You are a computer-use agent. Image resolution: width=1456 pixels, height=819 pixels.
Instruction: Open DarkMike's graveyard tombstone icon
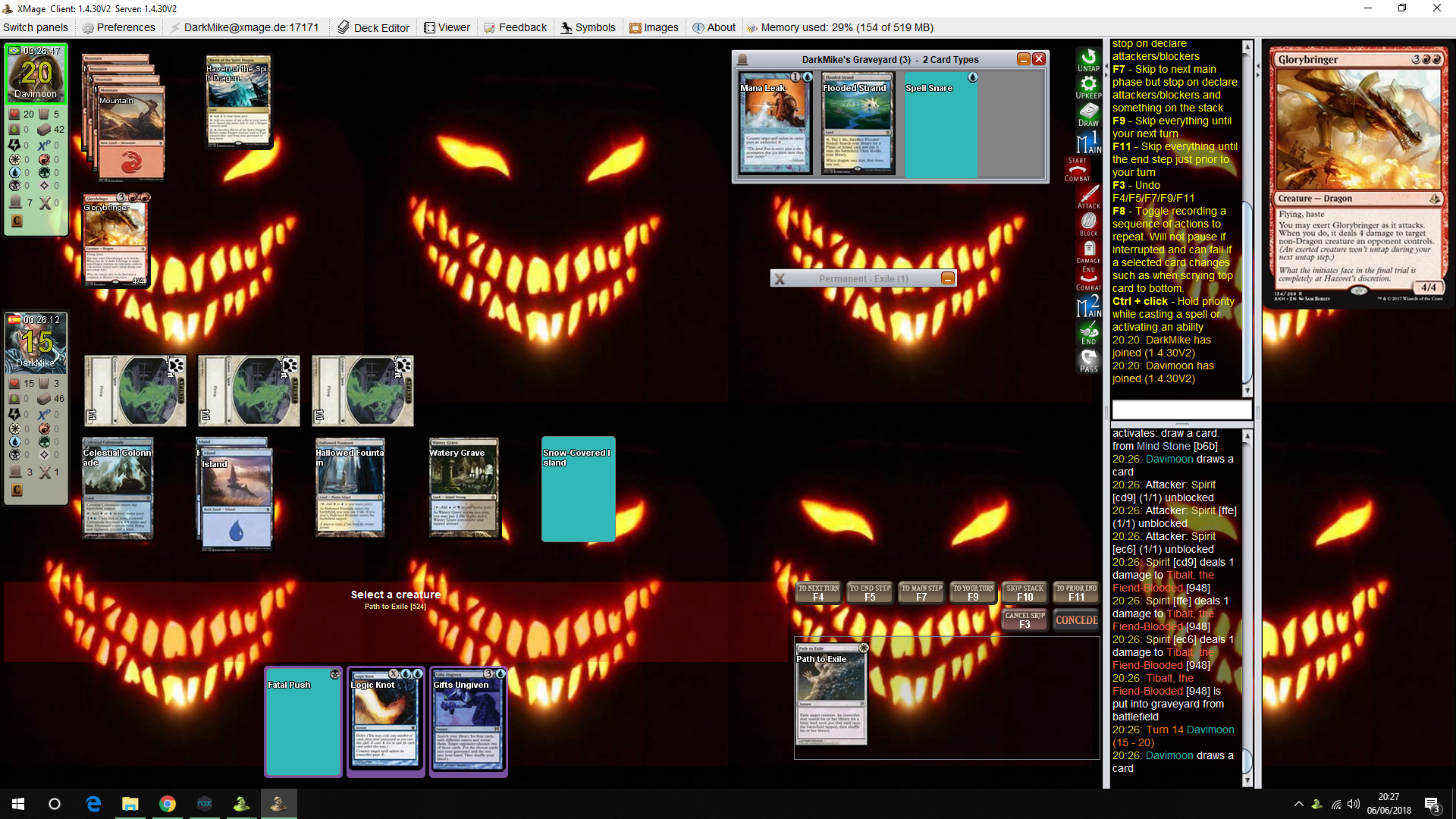pyautogui.click(x=15, y=472)
